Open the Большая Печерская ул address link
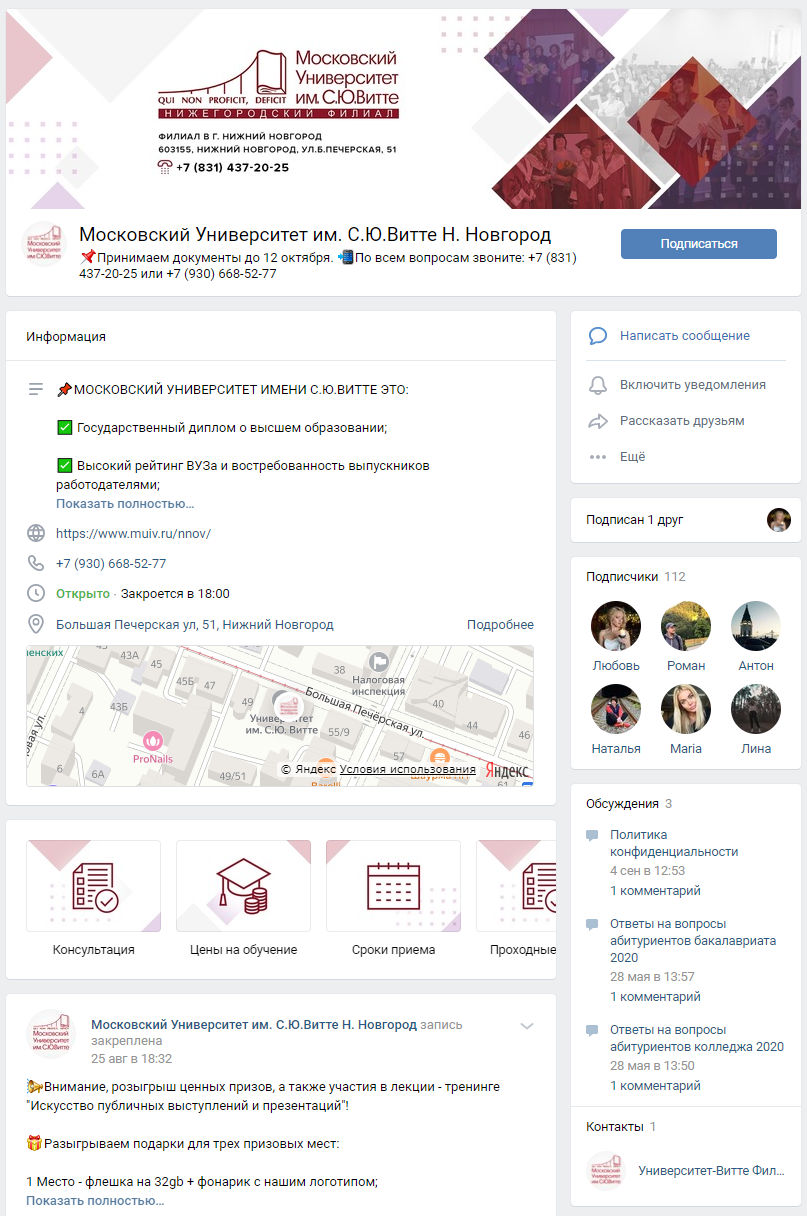The width and height of the screenshot is (807, 1216). click(x=195, y=624)
